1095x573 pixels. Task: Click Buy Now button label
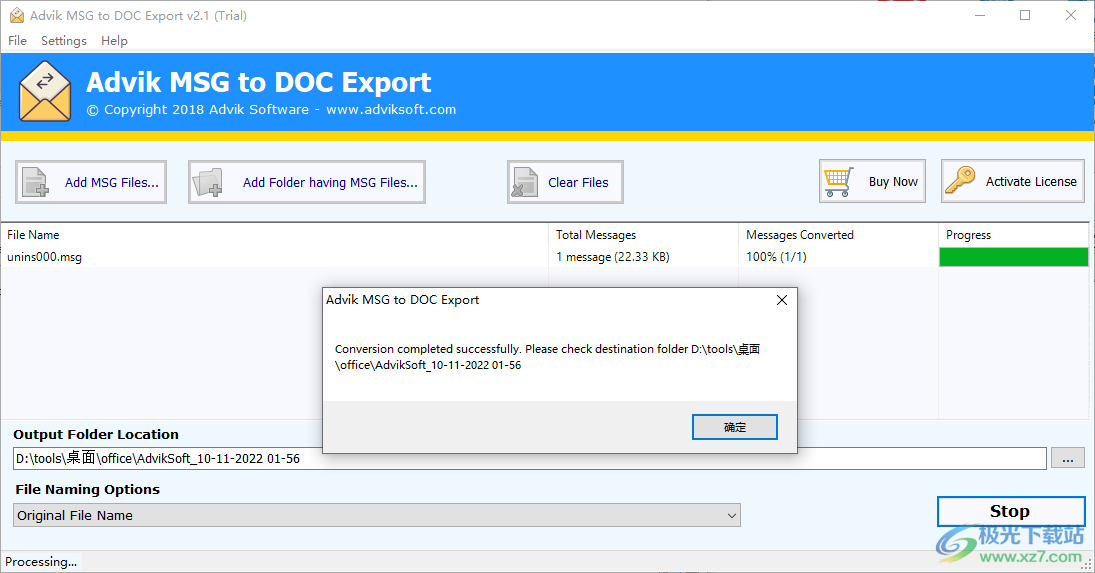coord(893,181)
